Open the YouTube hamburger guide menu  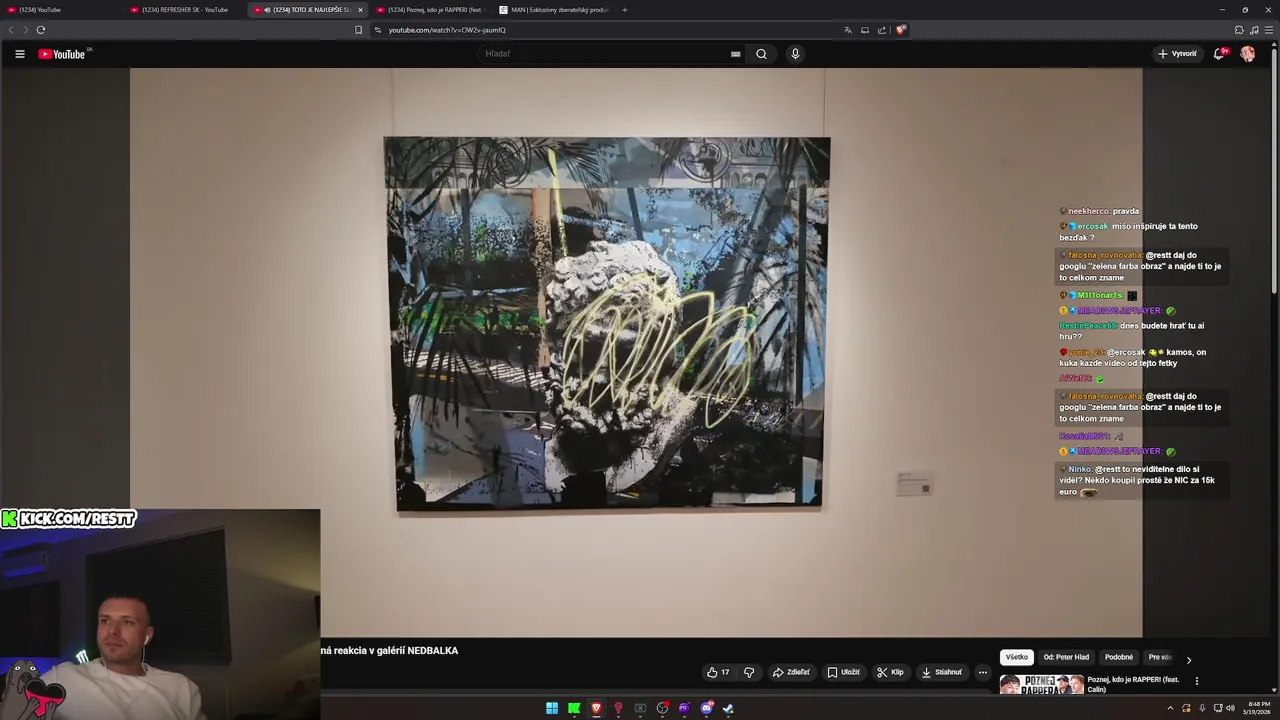coord(19,54)
